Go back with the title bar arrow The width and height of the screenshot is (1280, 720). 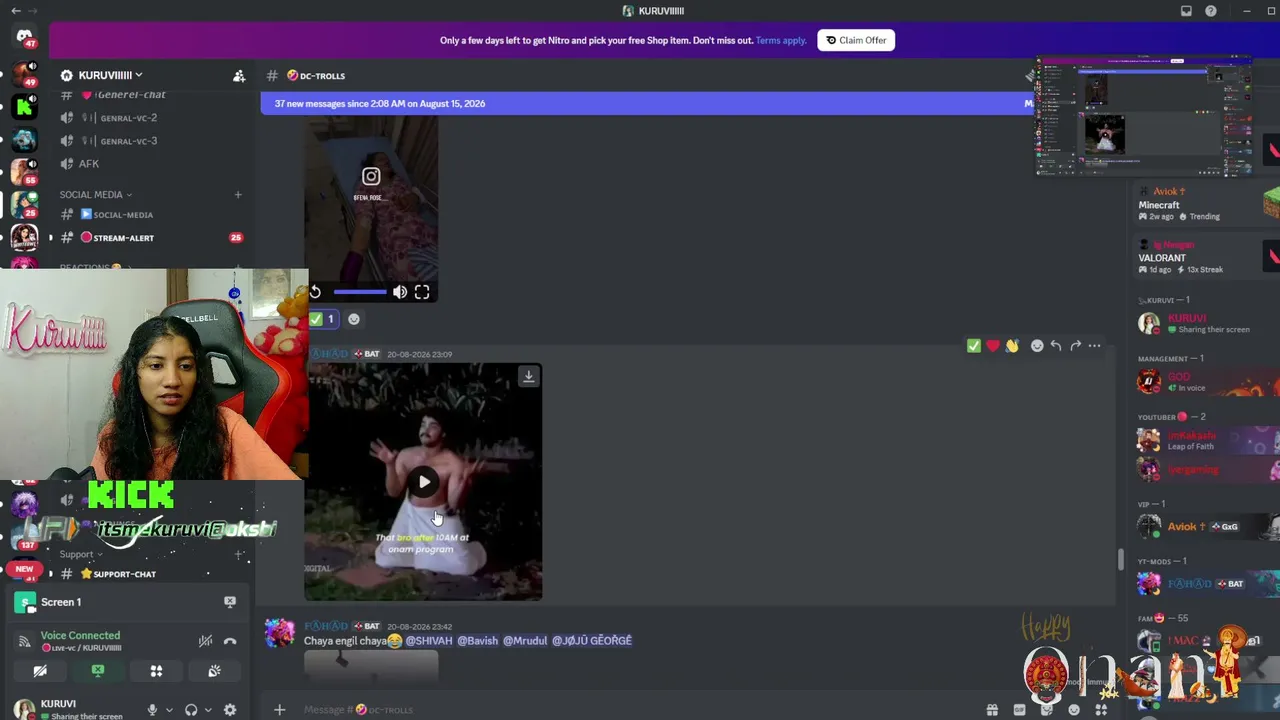pos(15,11)
